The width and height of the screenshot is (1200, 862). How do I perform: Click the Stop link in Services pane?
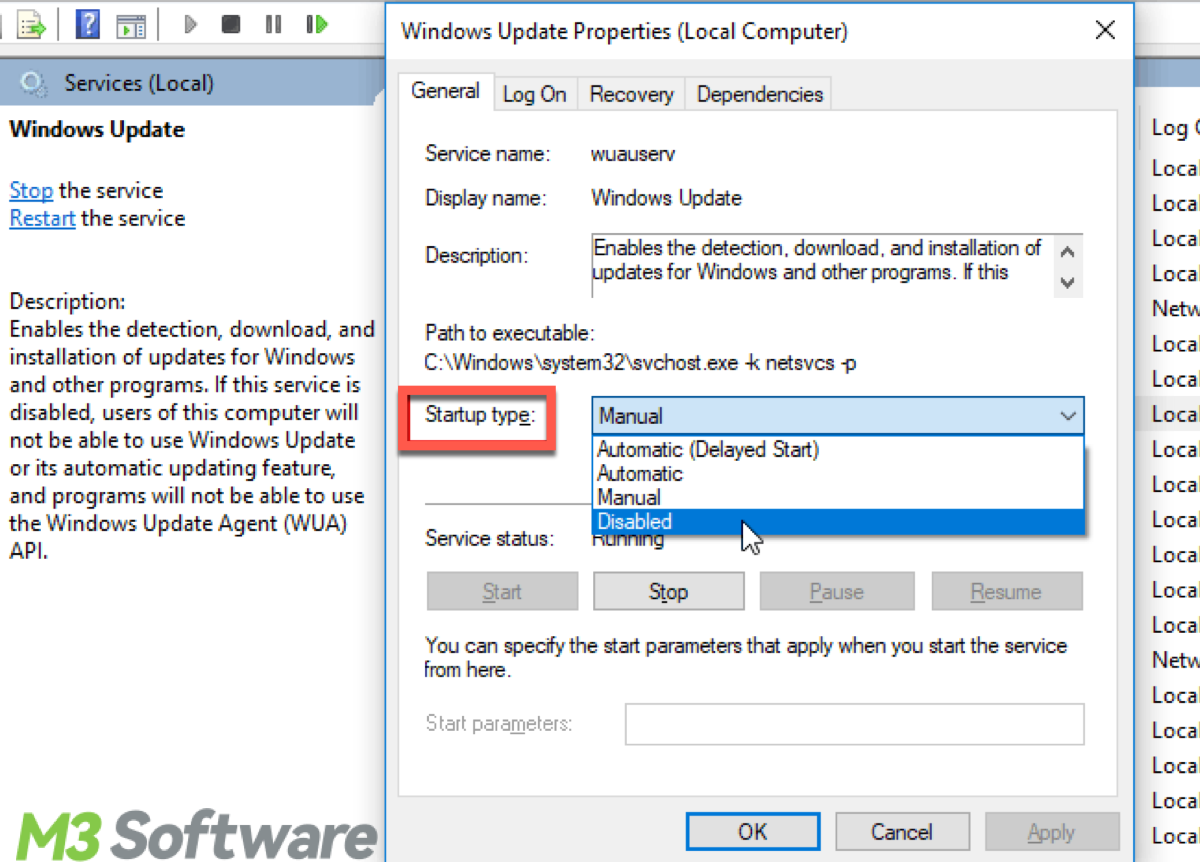point(31,190)
